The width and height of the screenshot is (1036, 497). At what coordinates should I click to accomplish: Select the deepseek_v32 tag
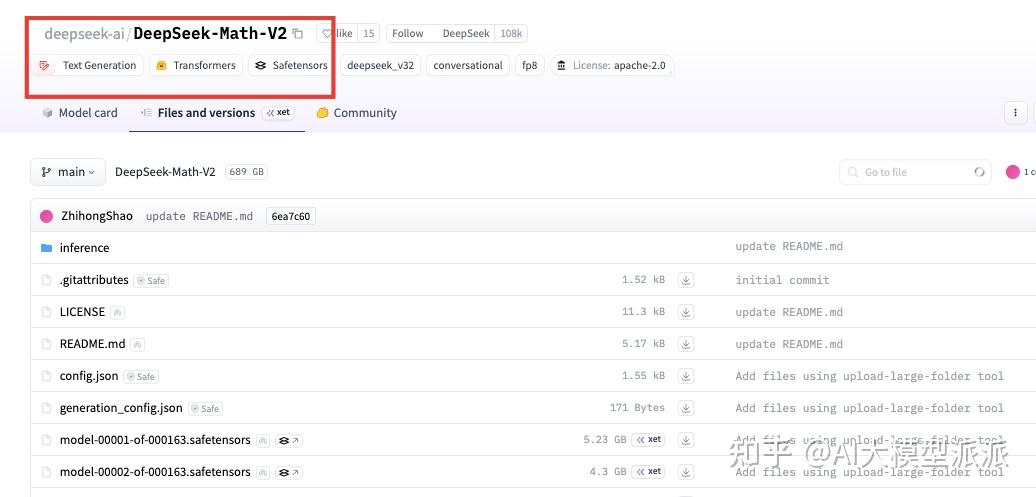coord(381,65)
